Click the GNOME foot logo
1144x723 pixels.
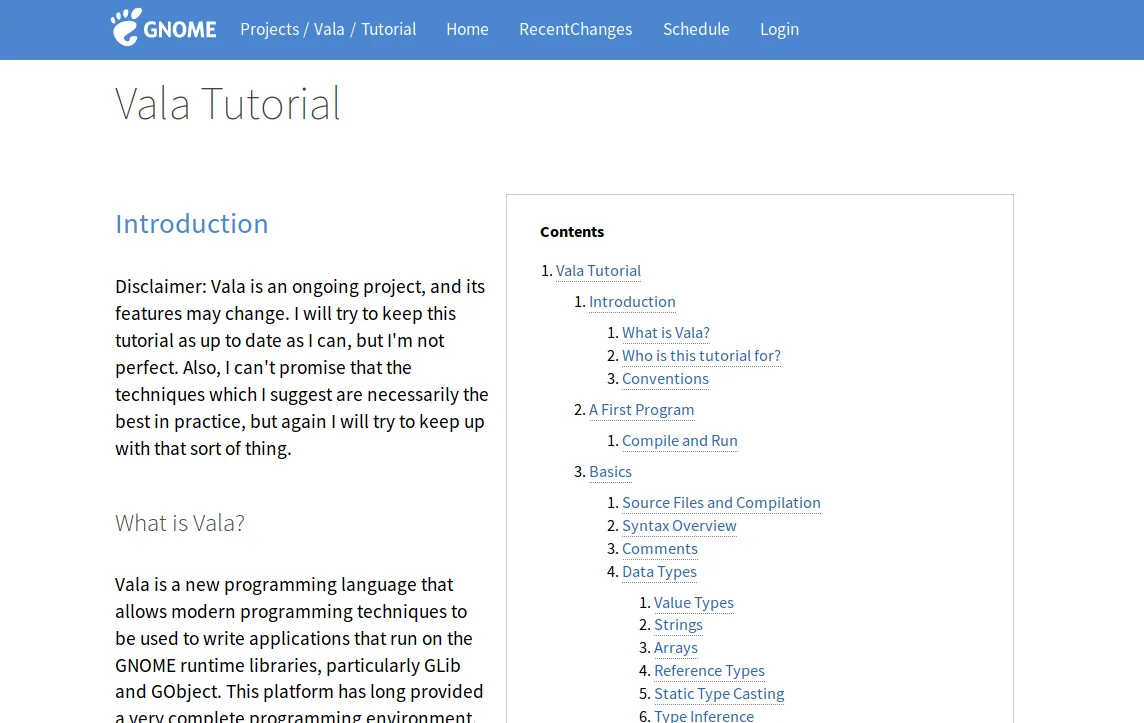(x=163, y=28)
